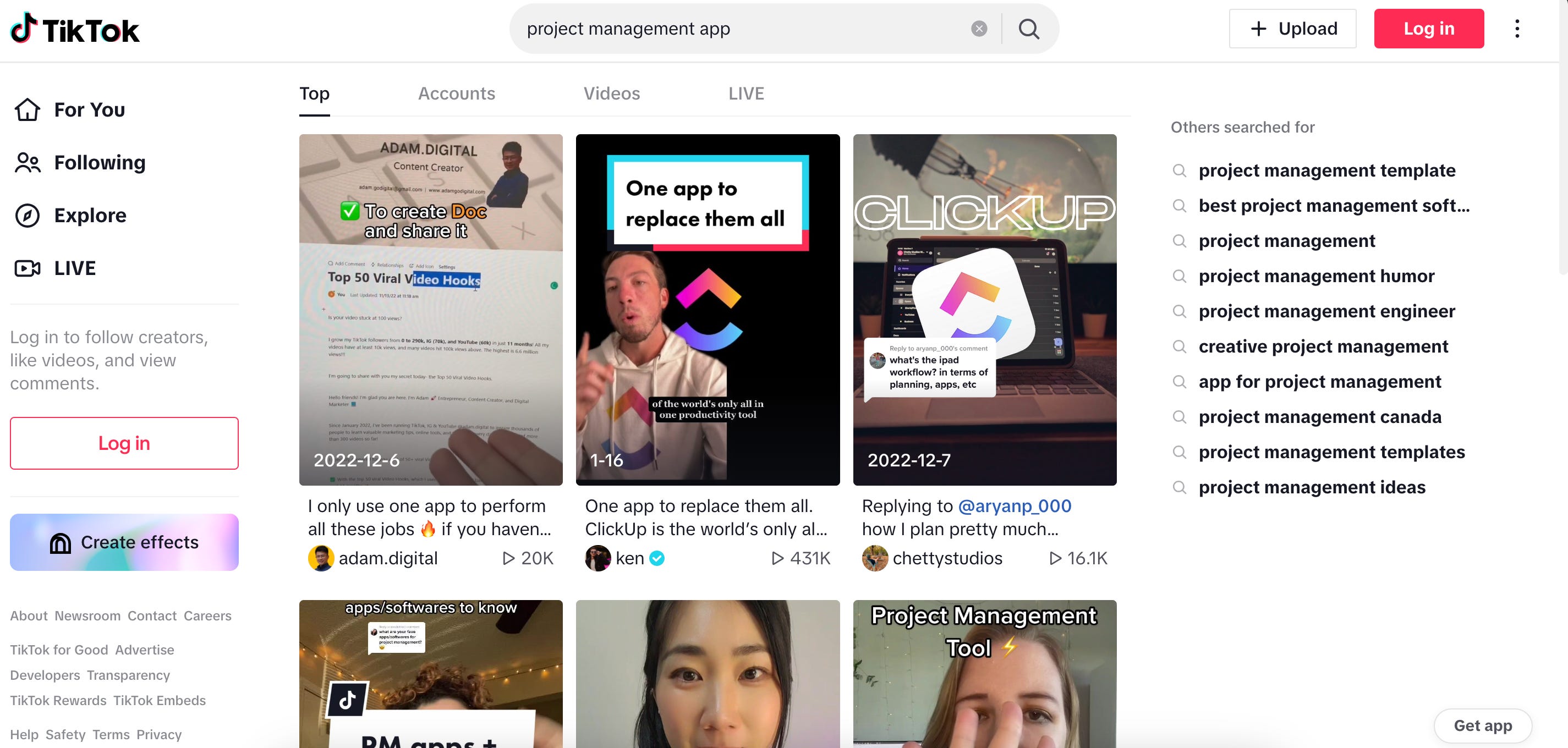The width and height of the screenshot is (1568, 748).
Task: Open the 'apps/softwares to know' video
Action: pyautogui.click(x=431, y=674)
